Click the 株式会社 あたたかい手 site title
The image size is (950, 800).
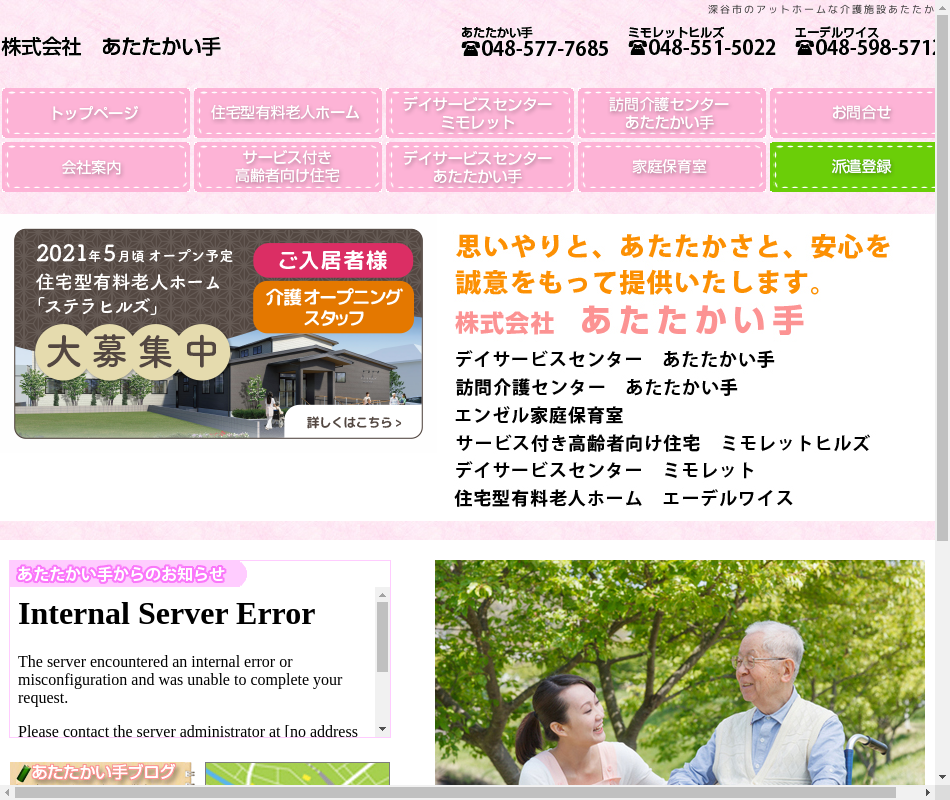coord(111,47)
